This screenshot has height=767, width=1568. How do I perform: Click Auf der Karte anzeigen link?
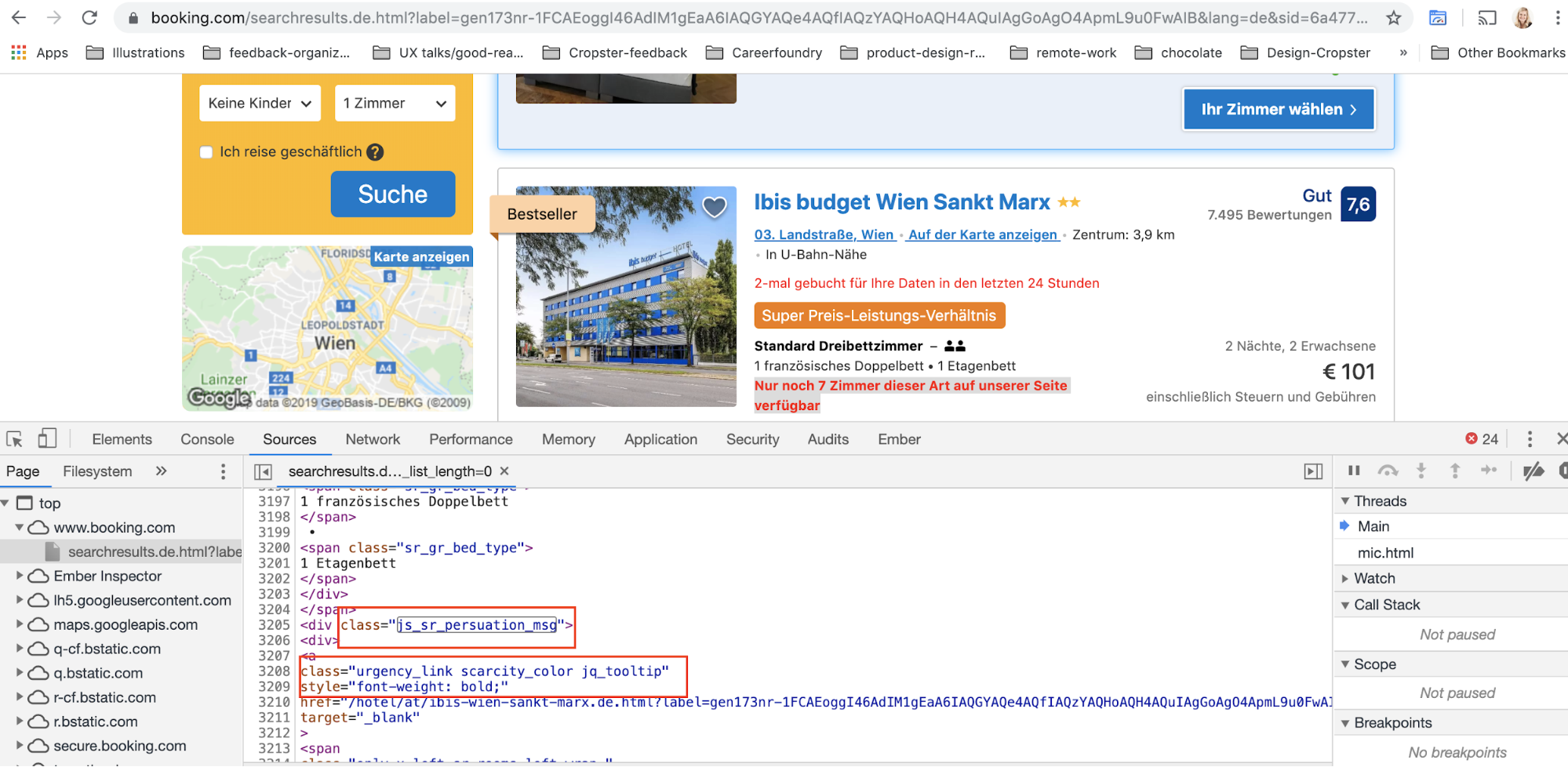pos(983,234)
